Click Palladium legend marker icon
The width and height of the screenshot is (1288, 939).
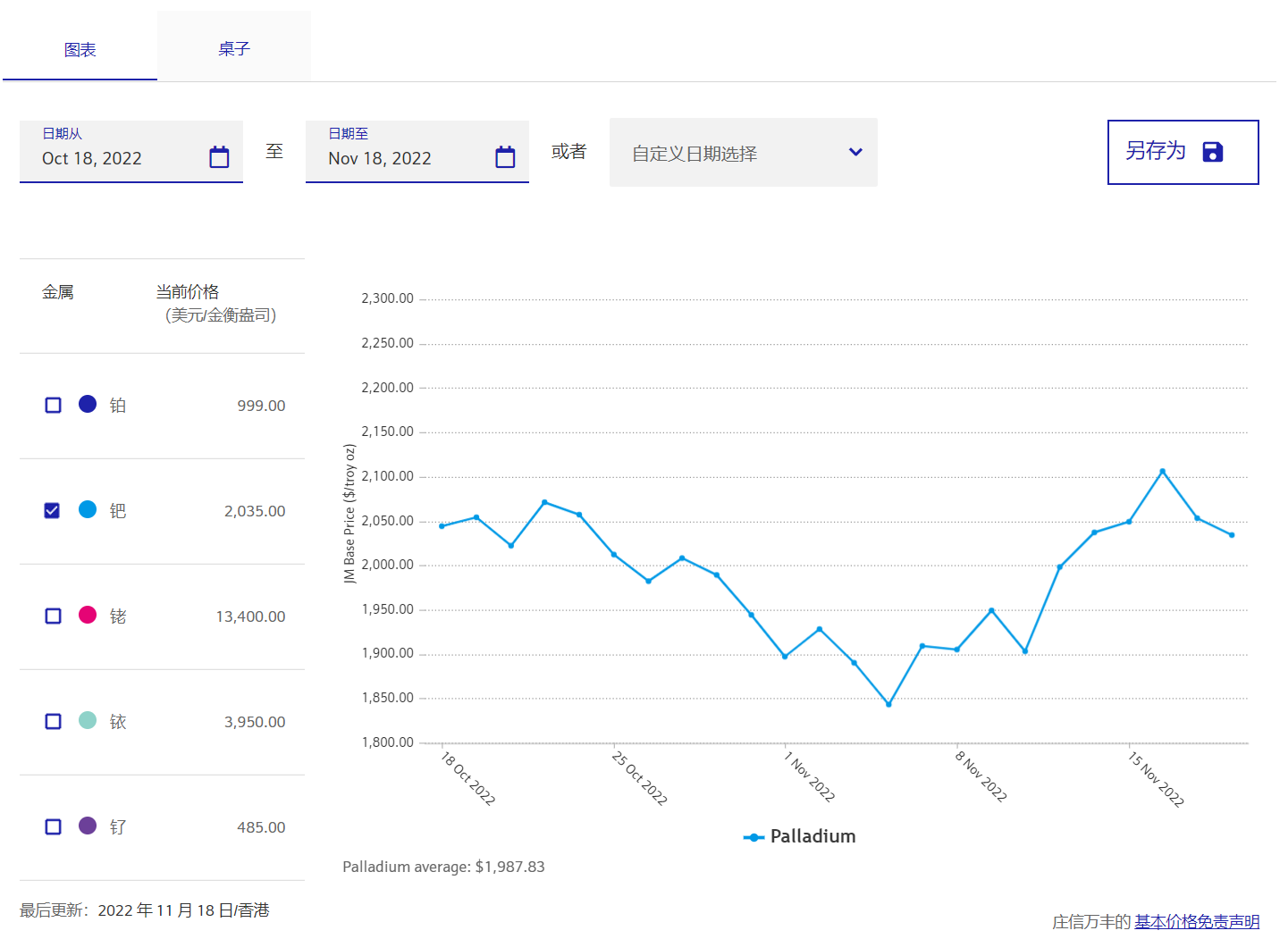[x=753, y=837]
